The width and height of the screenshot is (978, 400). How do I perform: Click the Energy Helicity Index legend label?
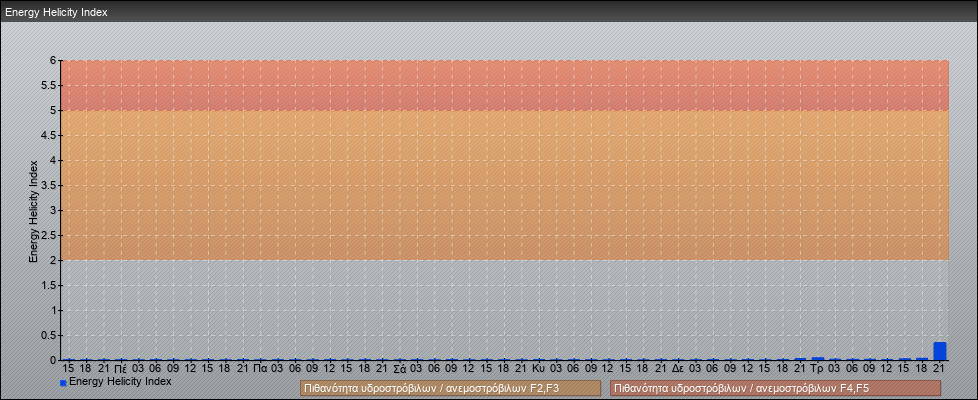[x=120, y=381]
